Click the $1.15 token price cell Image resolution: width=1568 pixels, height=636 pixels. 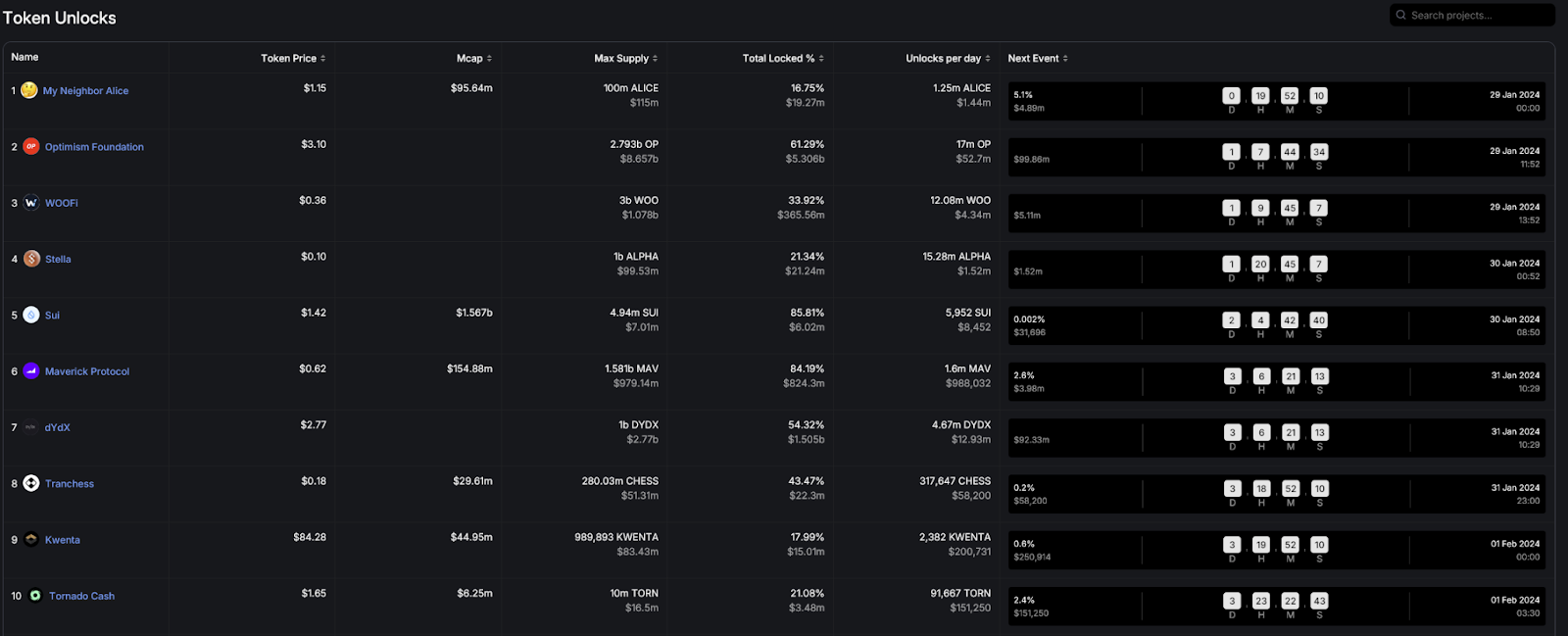point(315,88)
